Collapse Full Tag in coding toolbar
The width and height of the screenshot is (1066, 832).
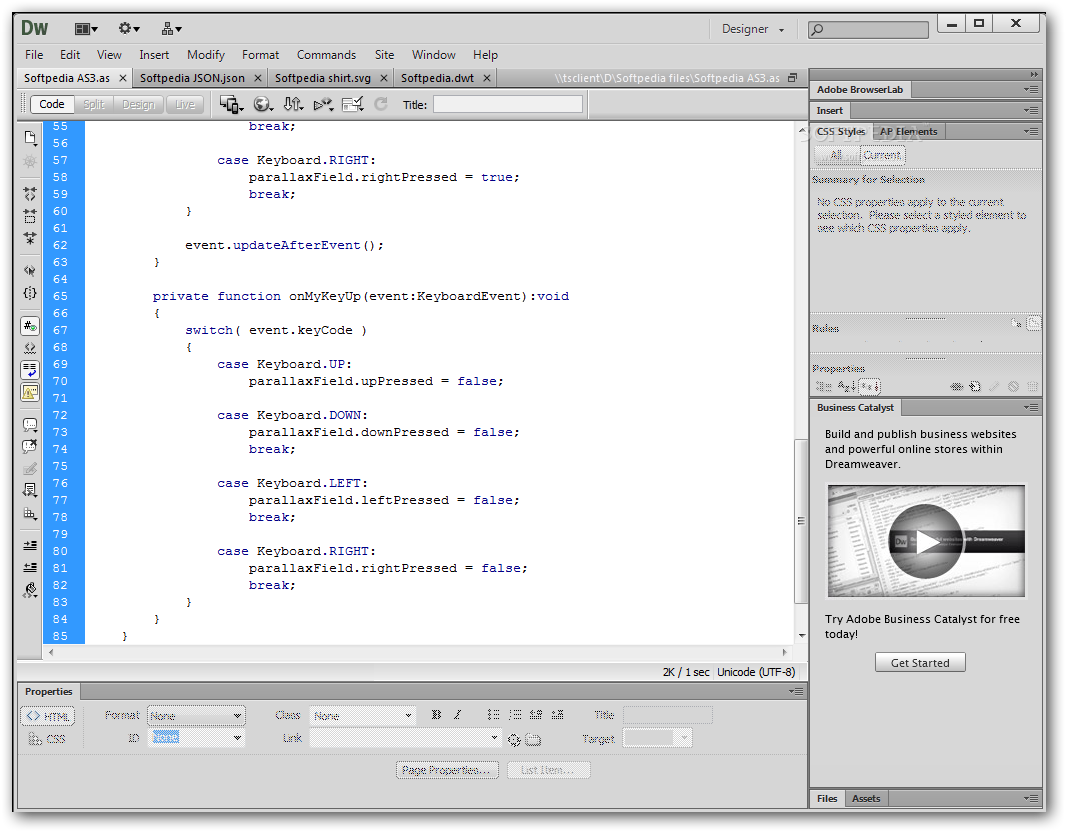click(x=30, y=194)
